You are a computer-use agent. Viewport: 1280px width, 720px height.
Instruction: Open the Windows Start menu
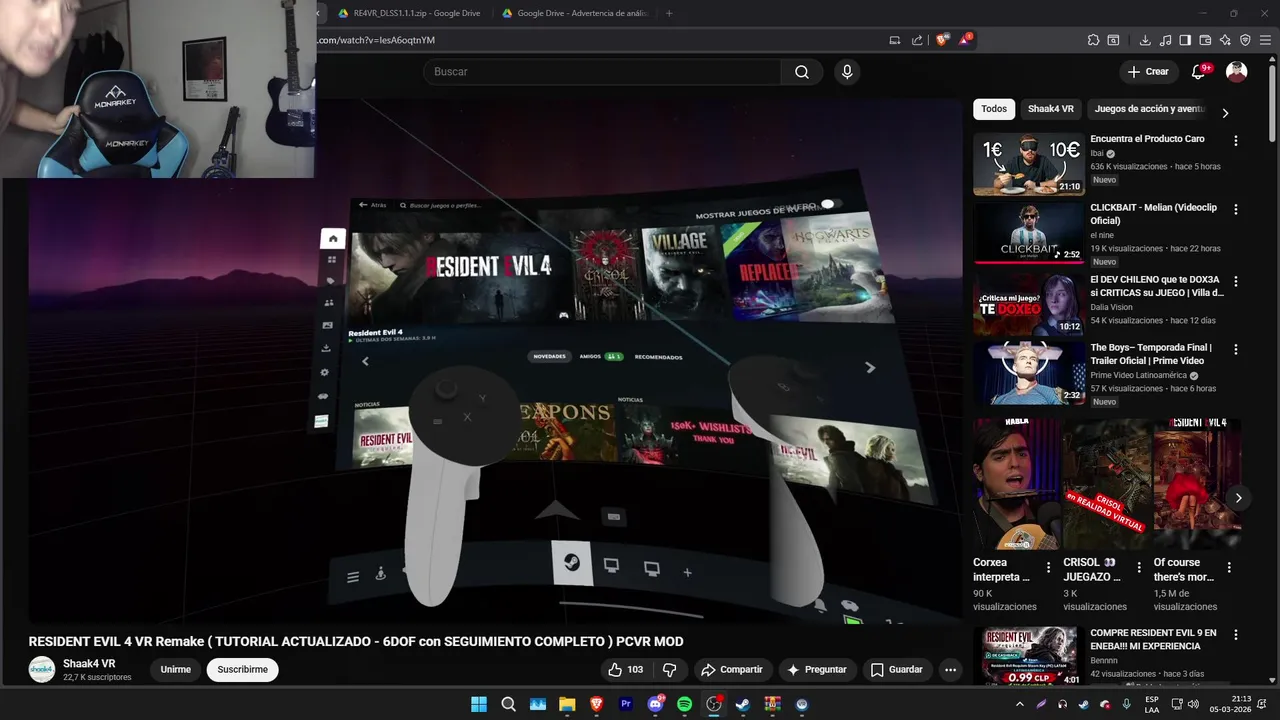[479, 704]
